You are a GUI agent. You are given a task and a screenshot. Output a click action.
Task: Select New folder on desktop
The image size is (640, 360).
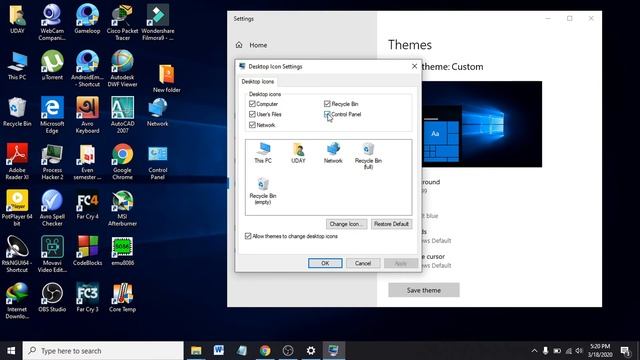click(x=167, y=78)
